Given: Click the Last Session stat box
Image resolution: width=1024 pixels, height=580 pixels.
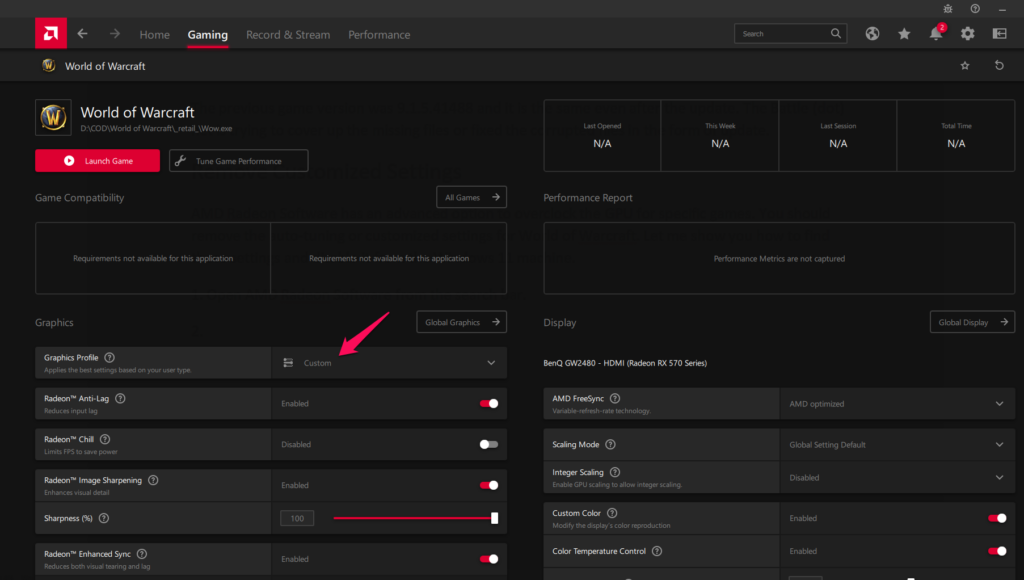Looking at the screenshot, I should click(838, 135).
